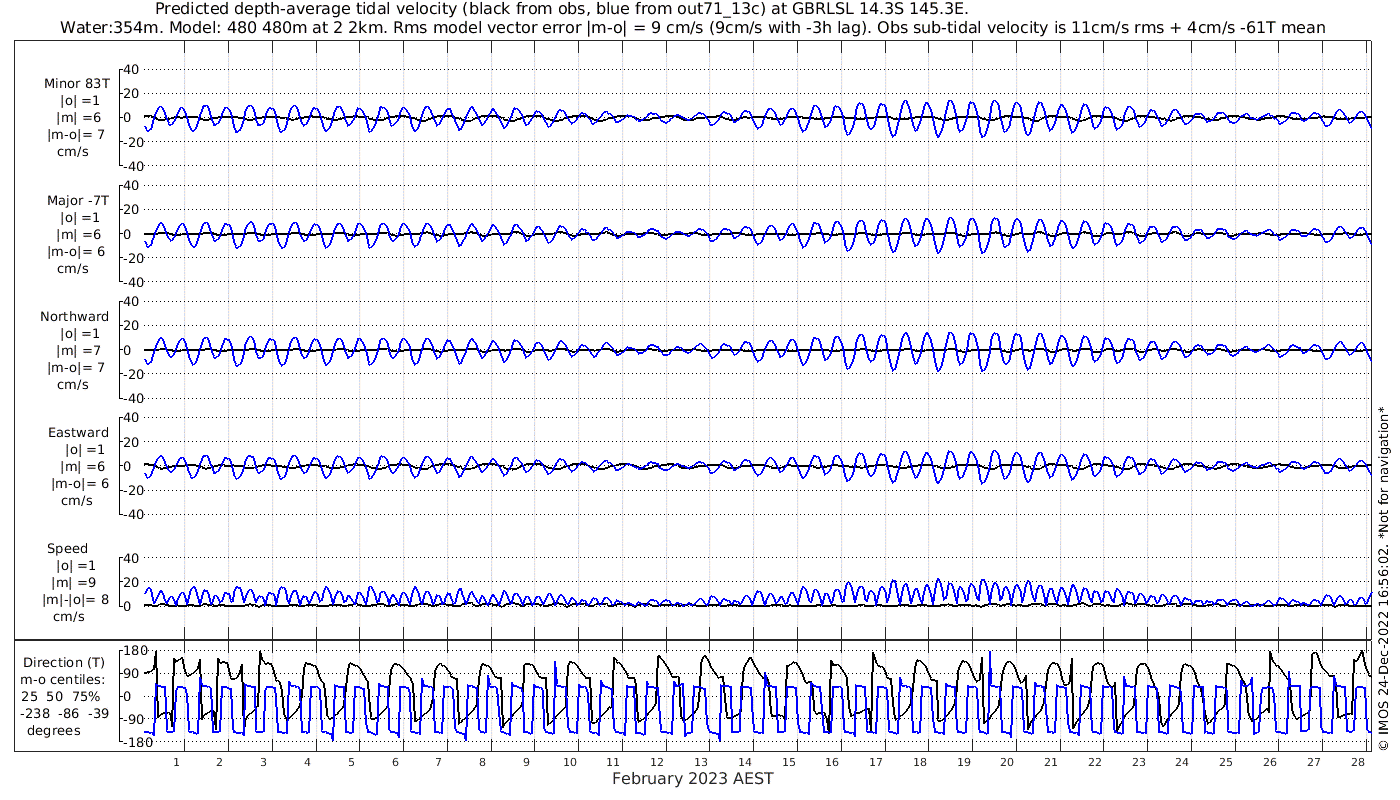Click day '25' on the date axis
Viewport: 1400px width, 800px height.
tap(1226, 762)
